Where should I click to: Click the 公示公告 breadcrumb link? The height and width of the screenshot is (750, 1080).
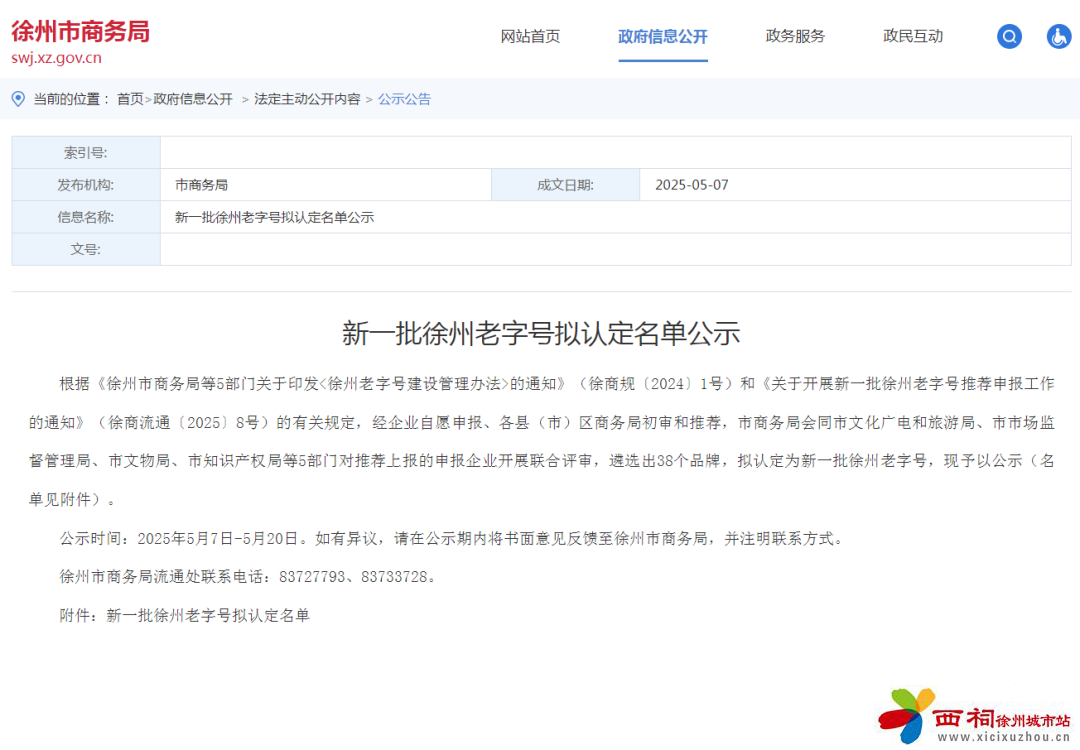[404, 99]
